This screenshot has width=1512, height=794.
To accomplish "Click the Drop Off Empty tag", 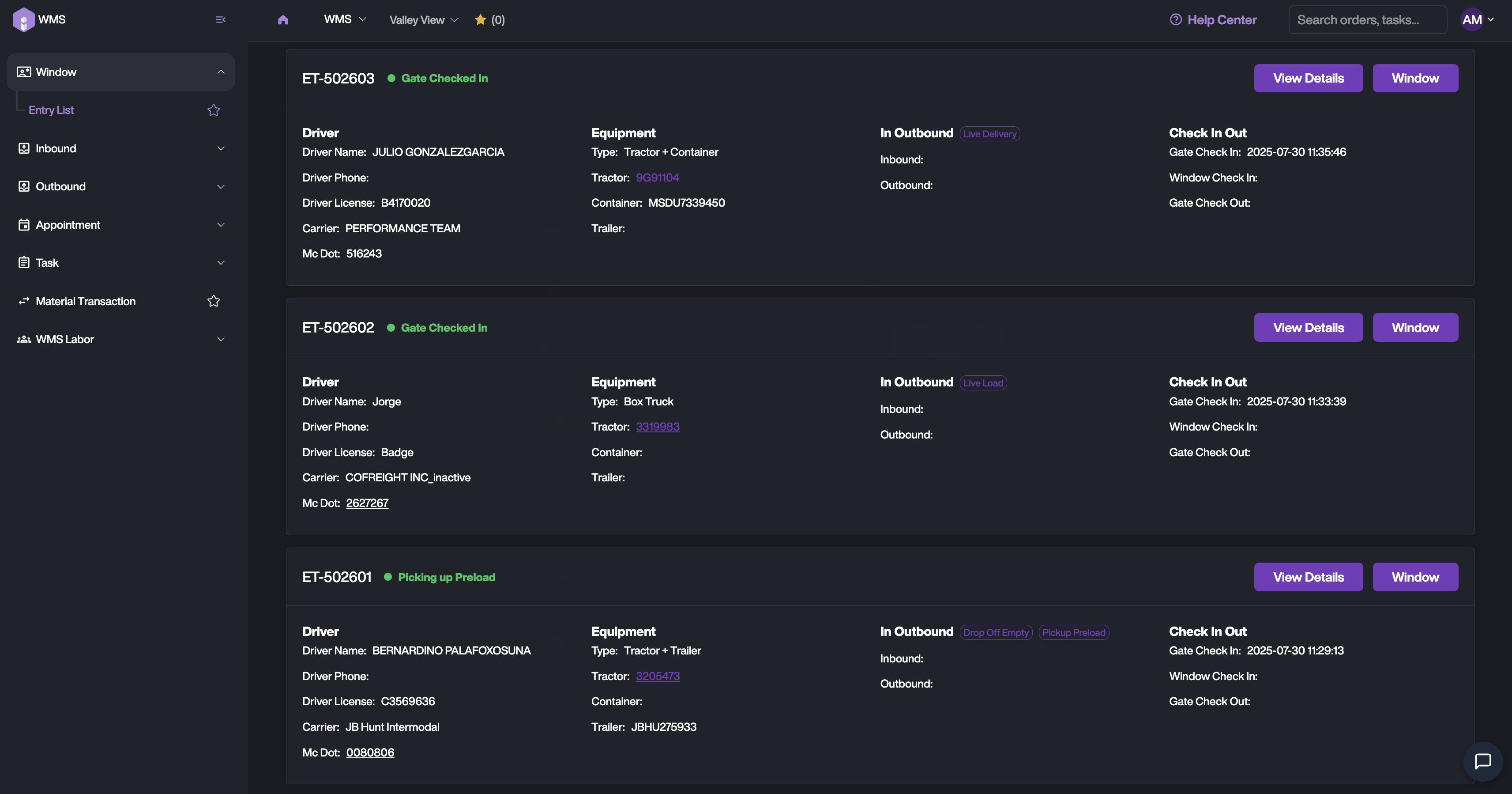I will click(996, 632).
